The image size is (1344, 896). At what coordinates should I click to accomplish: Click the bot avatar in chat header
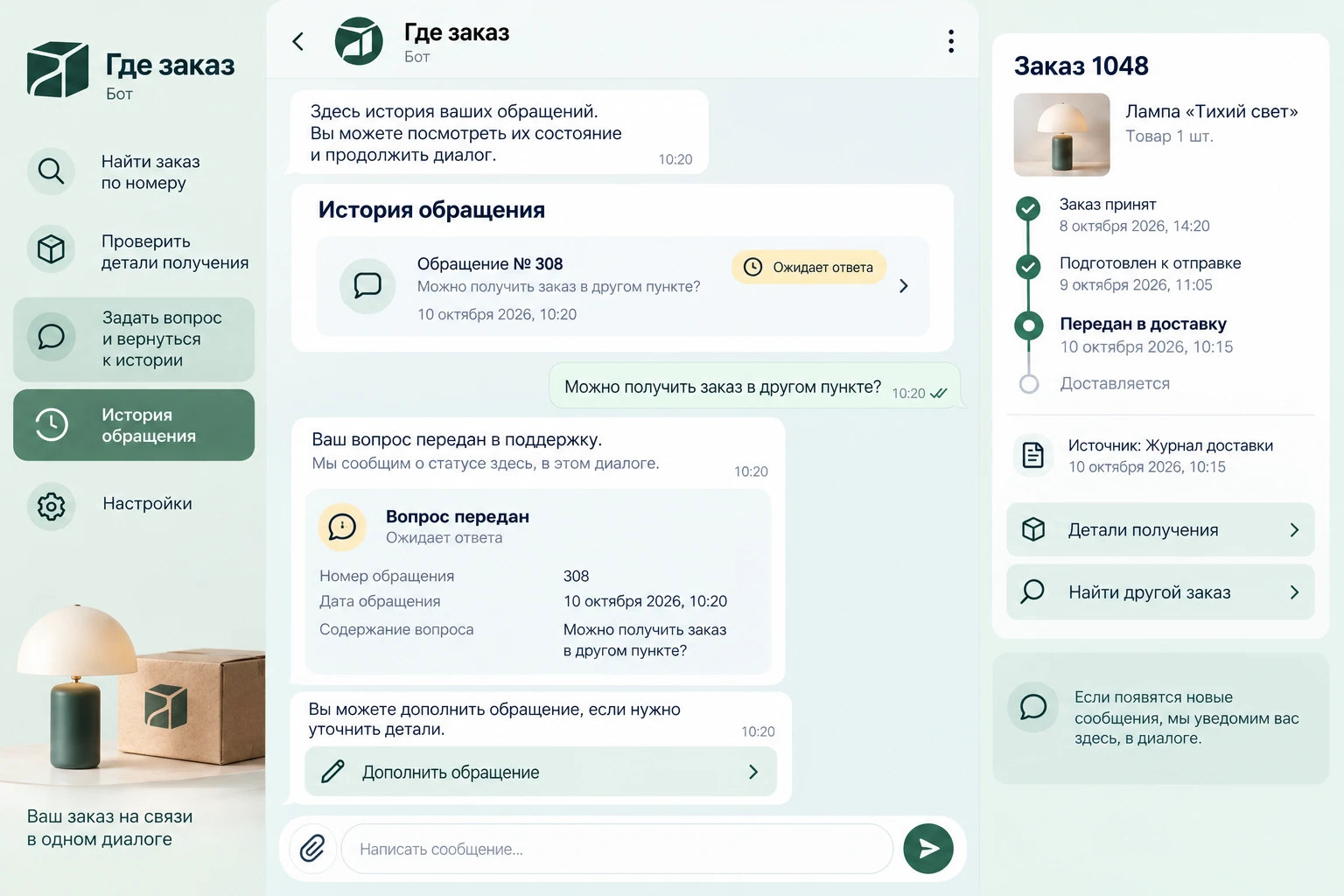pos(359,41)
